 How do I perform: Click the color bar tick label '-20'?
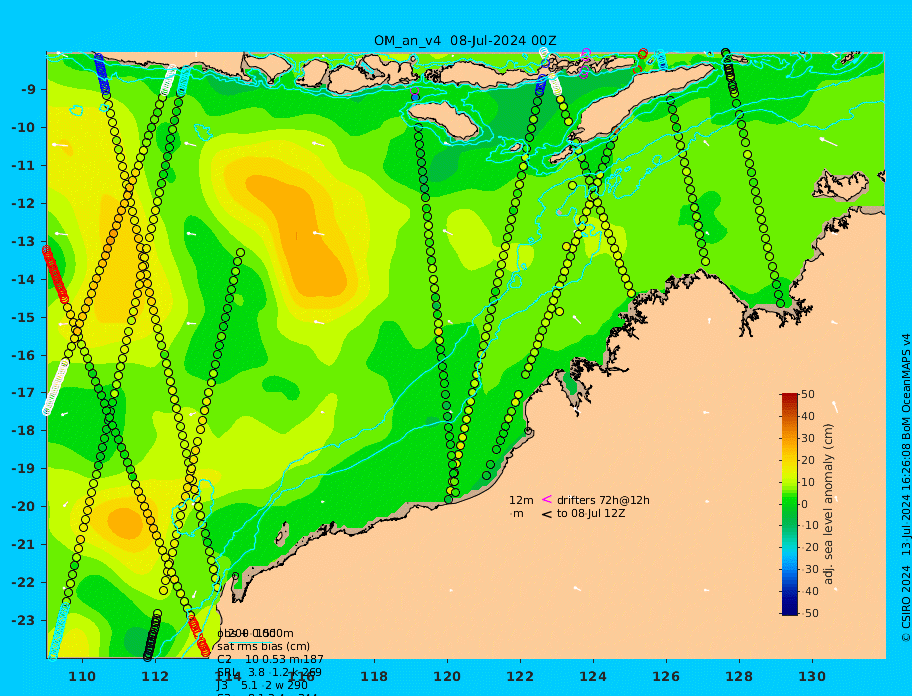[x=810, y=548]
